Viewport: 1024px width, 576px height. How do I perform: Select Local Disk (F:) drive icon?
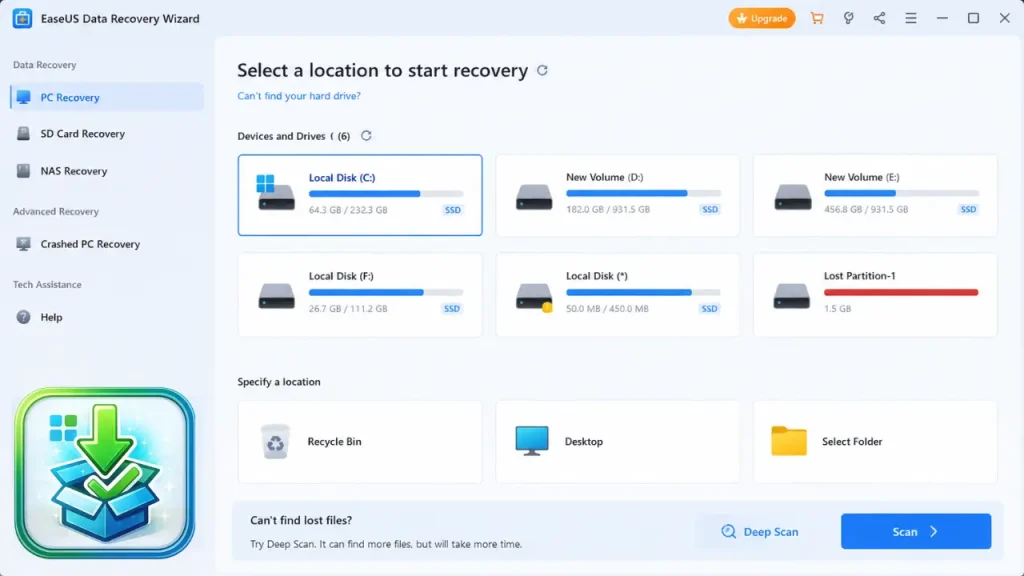pos(276,295)
